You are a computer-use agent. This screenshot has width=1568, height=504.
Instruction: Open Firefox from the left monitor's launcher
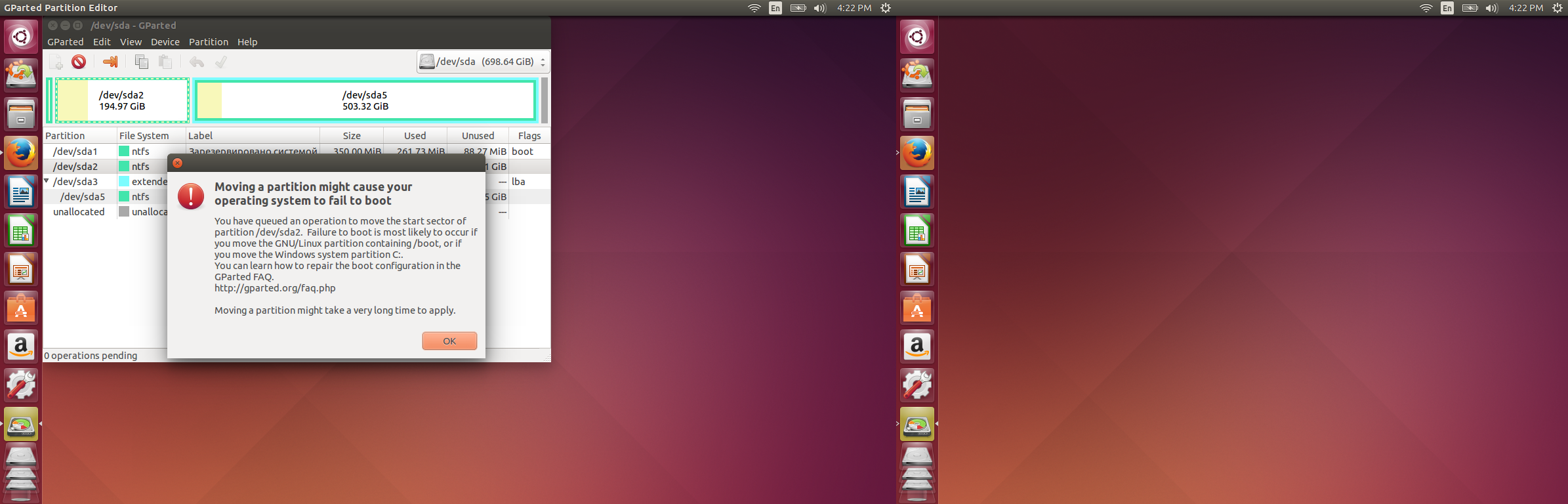coord(21,154)
